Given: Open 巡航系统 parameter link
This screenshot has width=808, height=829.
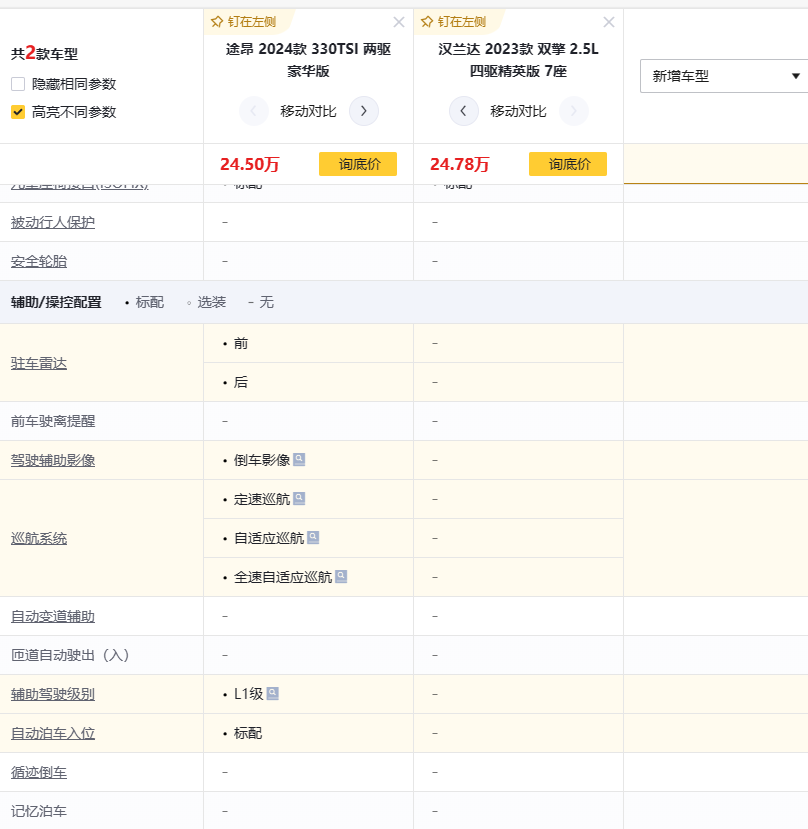Looking at the screenshot, I should point(39,538).
